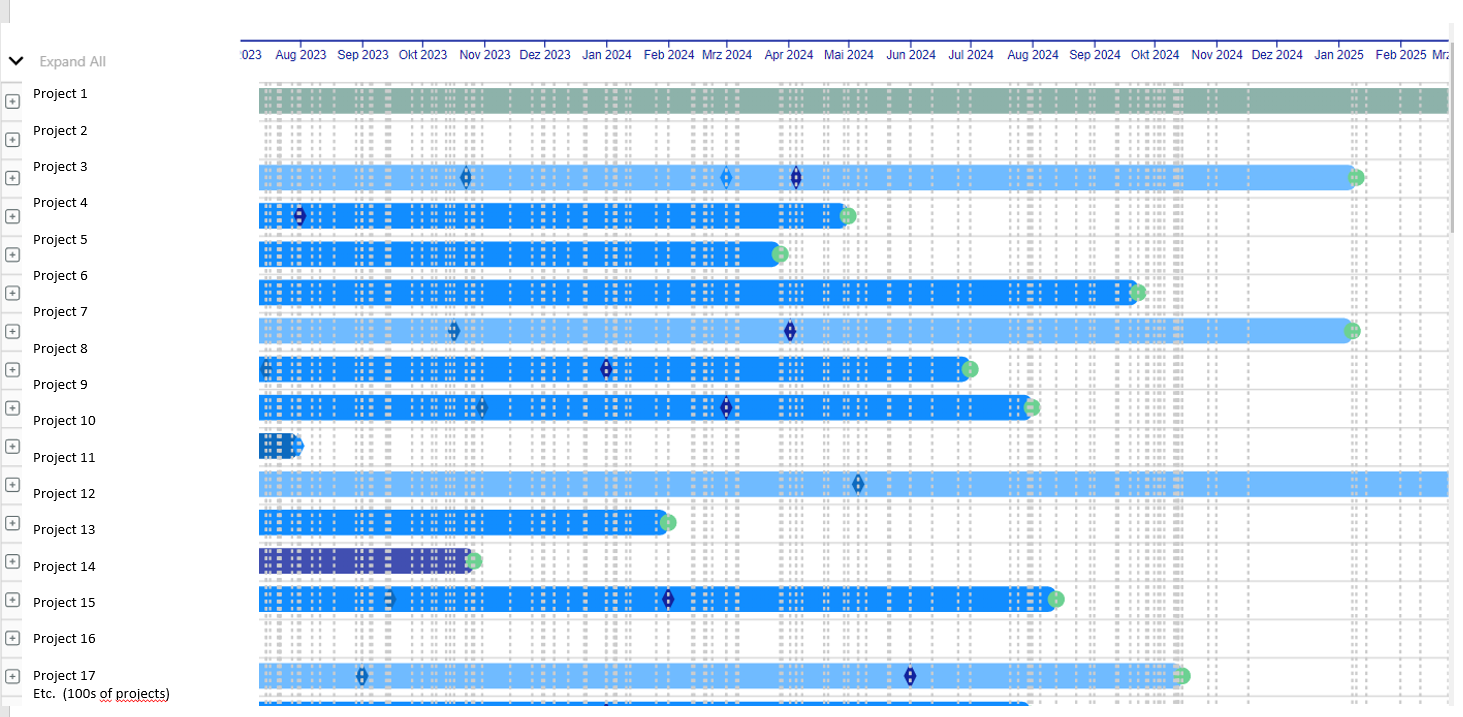The height and width of the screenshot is (717, 1463).
Task: Click the Okt 2023 month header
Action: tap(423, 55)
